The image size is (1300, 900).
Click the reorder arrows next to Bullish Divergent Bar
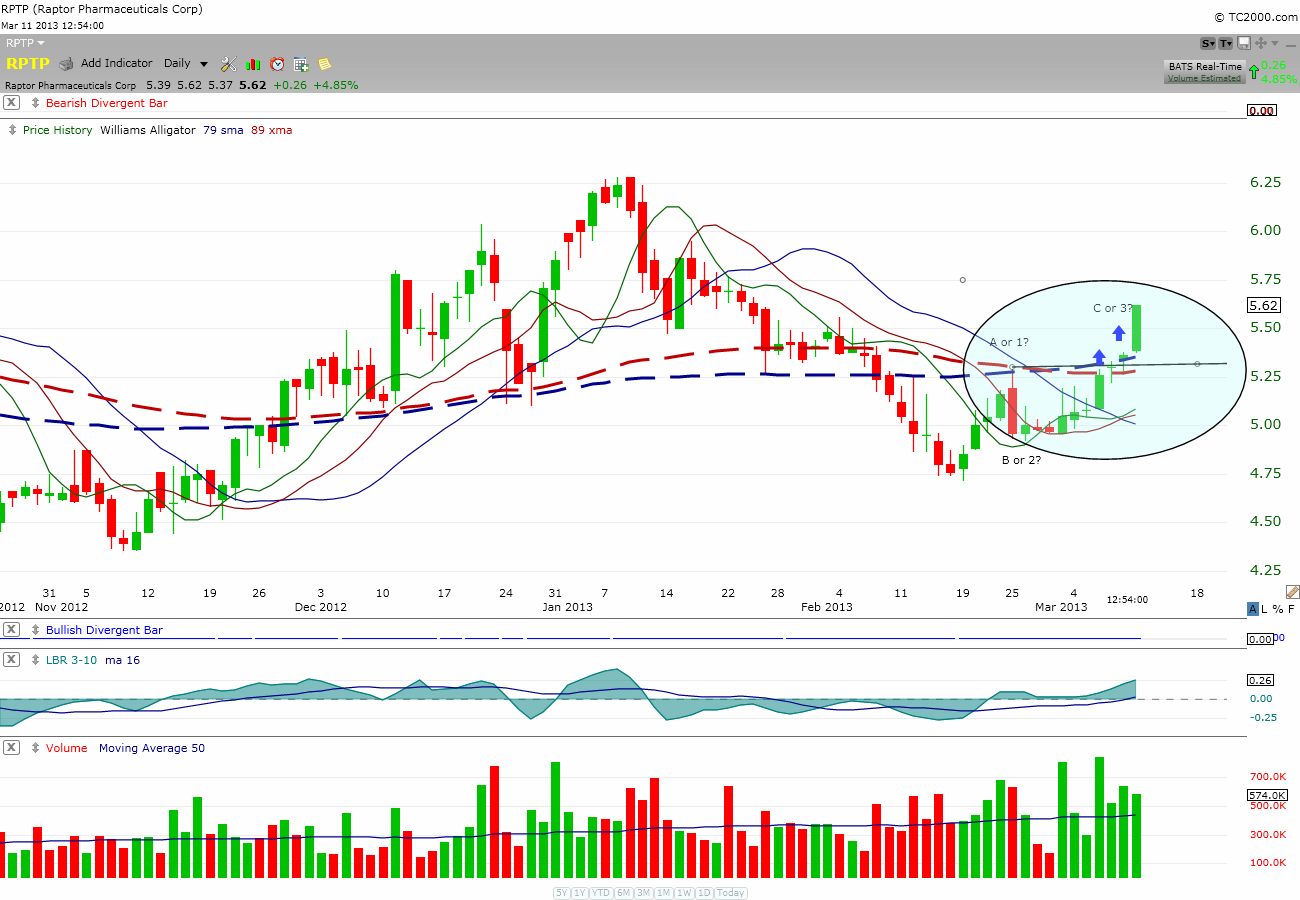point(35,630)
